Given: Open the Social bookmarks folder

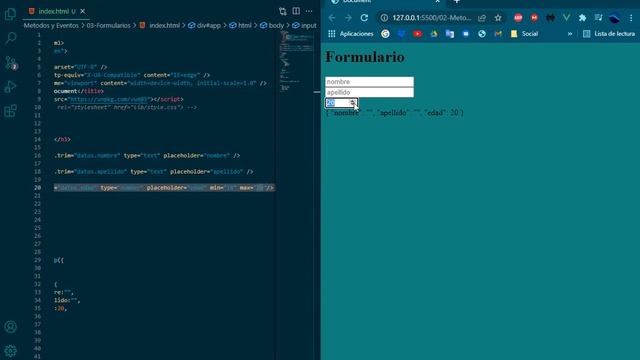Looking at the screenshot, I should coord(524,34).
